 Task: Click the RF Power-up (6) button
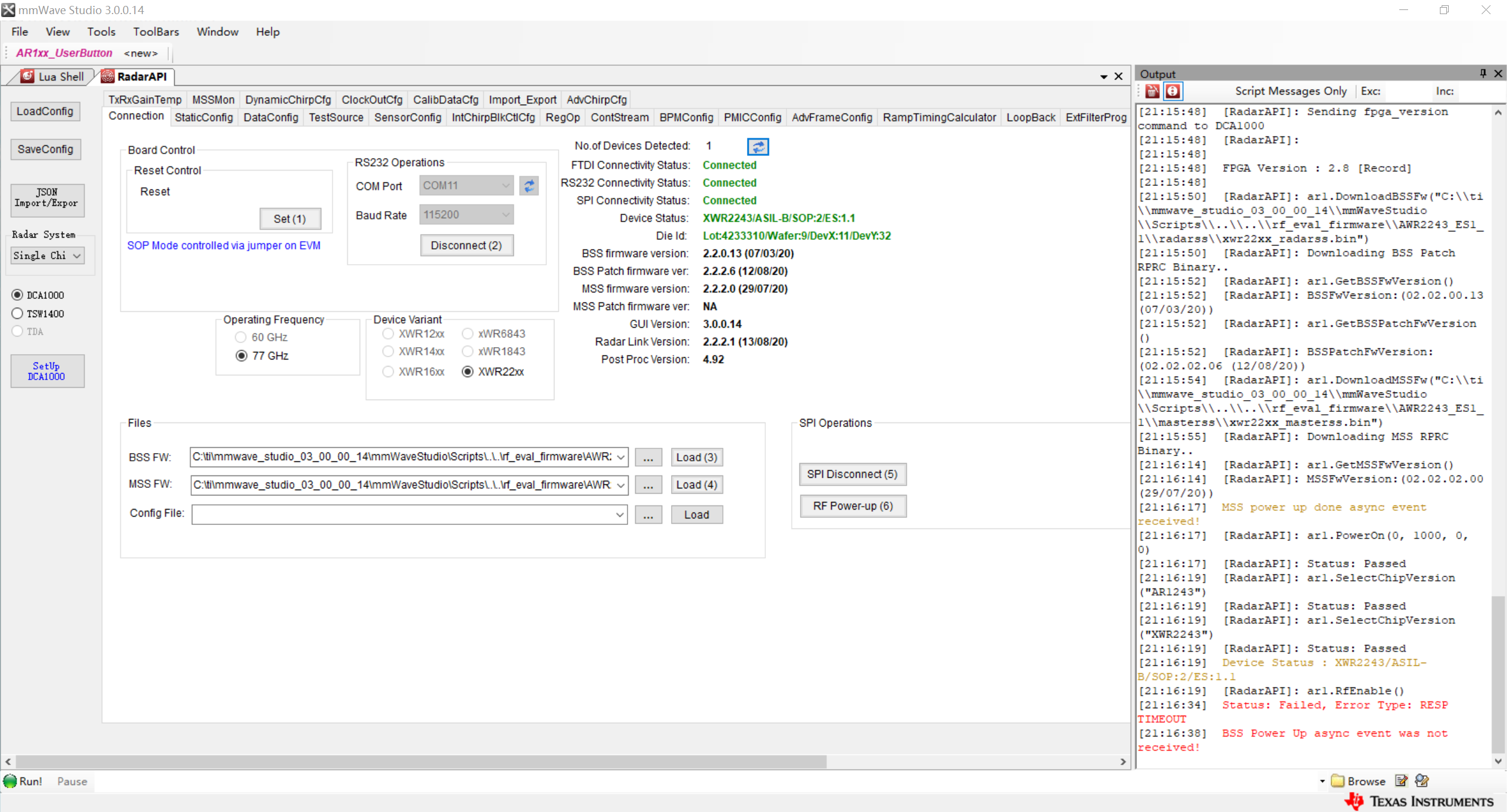(852, 506)
